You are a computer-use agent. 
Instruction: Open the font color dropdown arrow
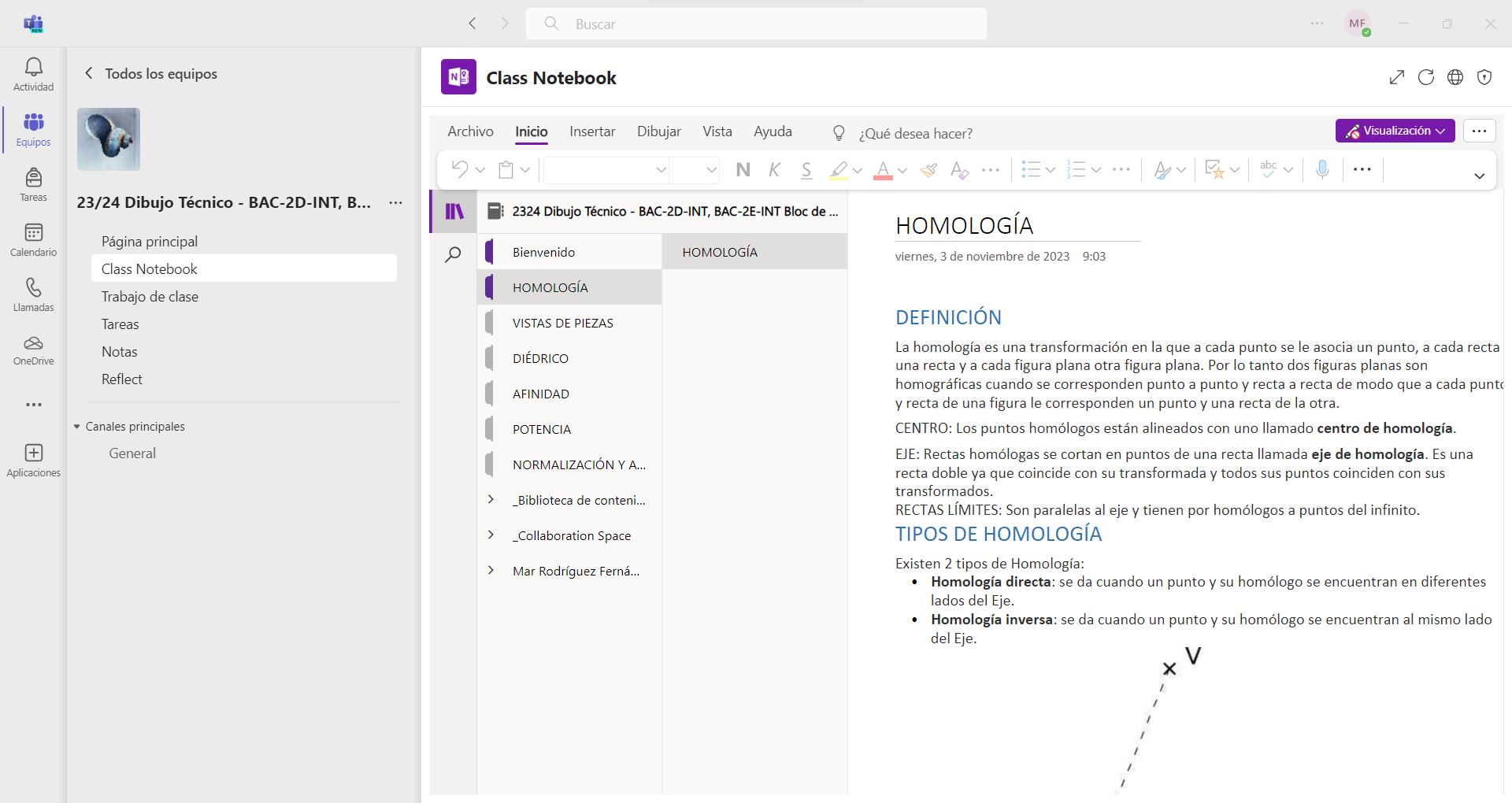[902, 170]
